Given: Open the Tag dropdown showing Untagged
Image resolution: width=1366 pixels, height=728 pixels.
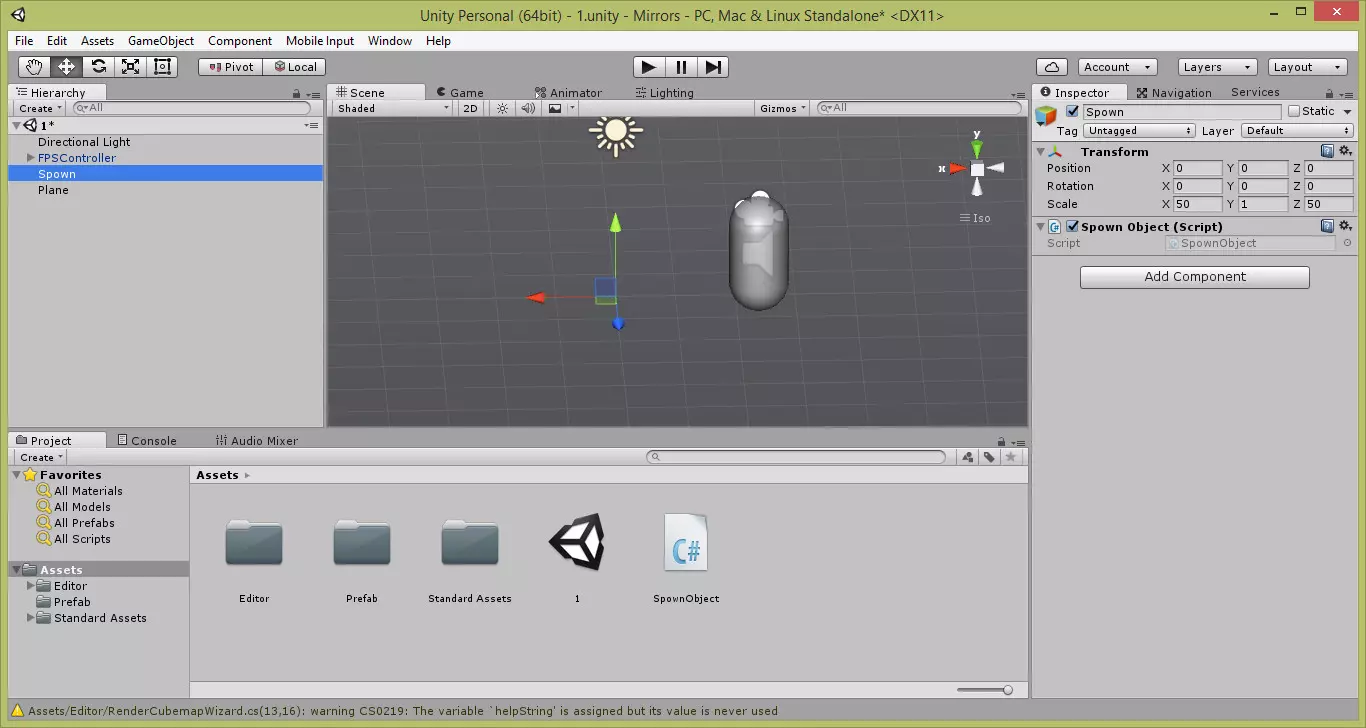Looking at the screenshot, I should pyautogui.click(x=1139, y=131).
